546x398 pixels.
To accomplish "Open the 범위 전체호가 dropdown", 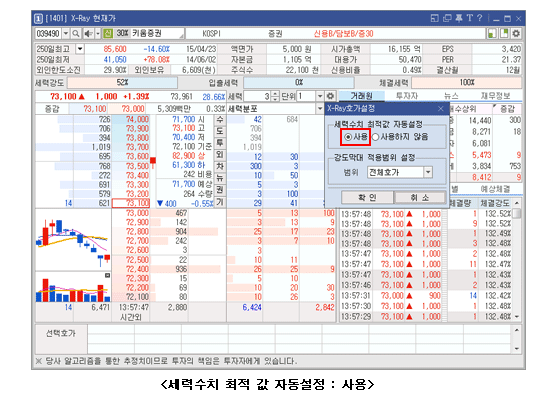I will pyautogui.click(x=428, y=172).
